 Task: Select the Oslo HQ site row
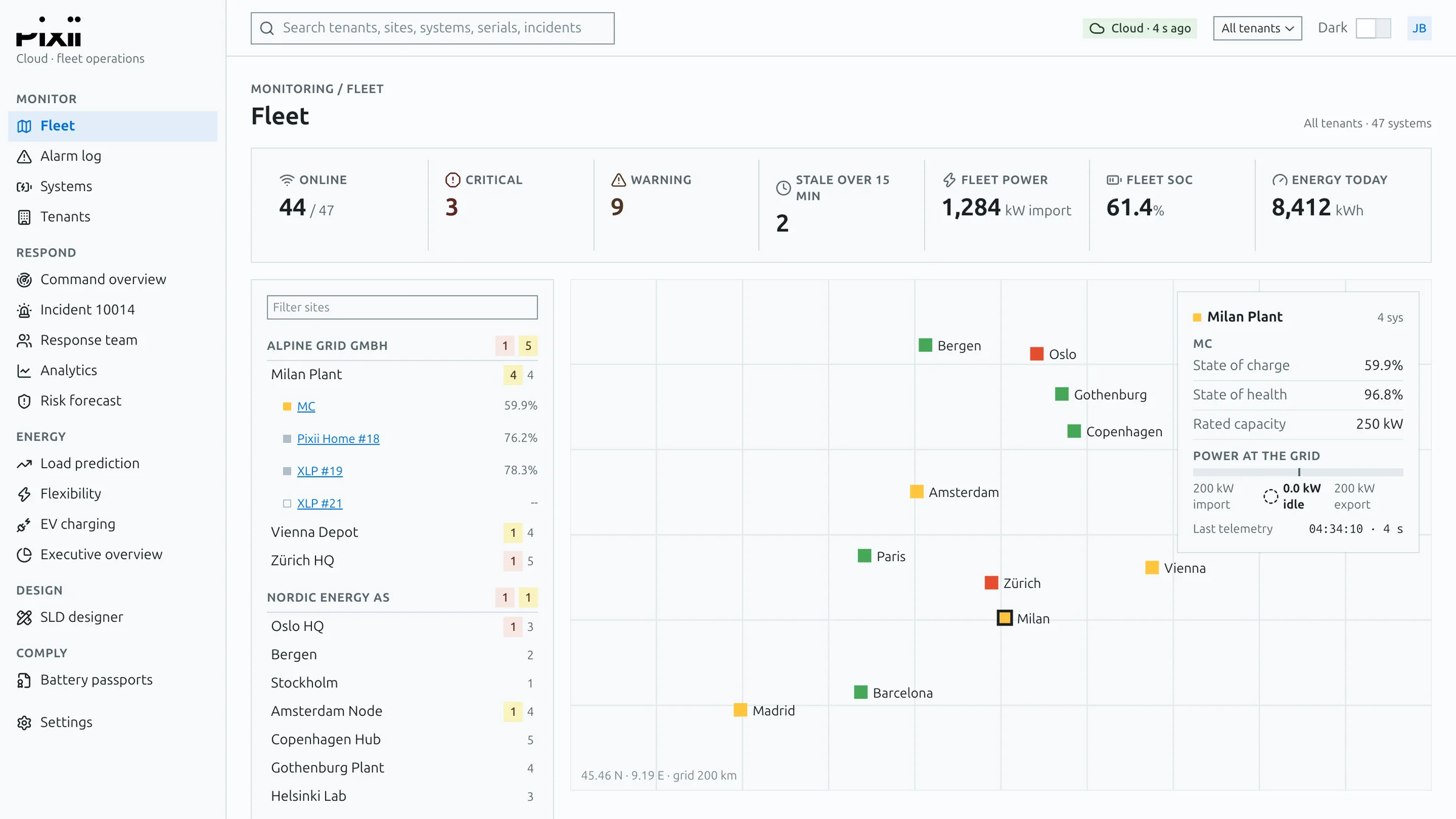(x=402, y=626)
